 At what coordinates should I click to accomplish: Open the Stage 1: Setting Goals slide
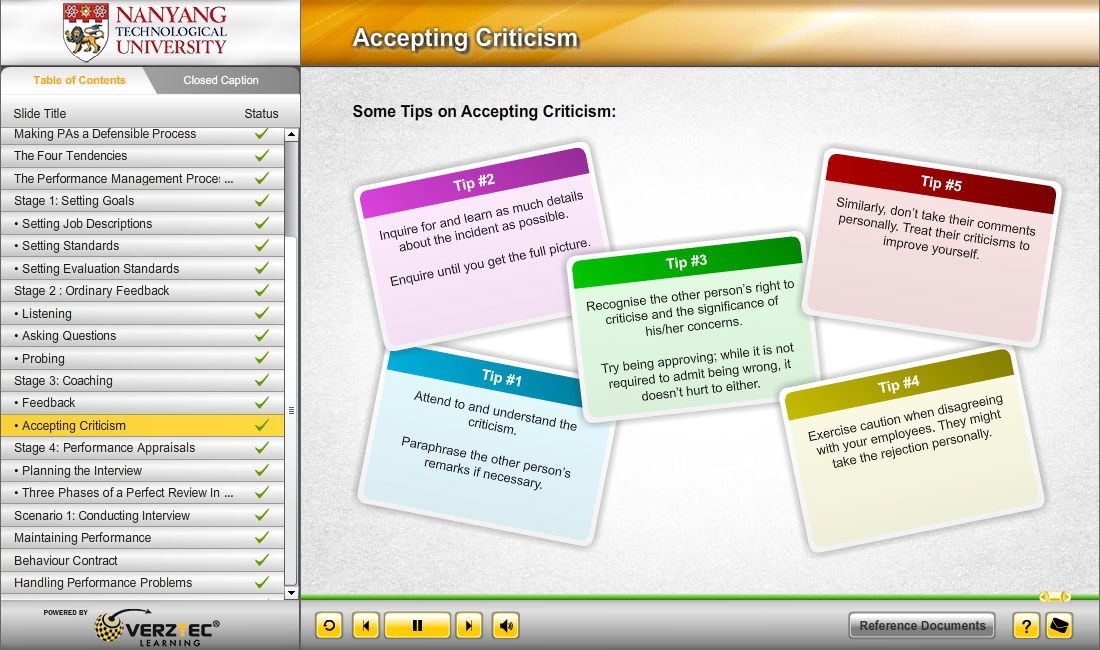pyautogui.click(x=74, y=201)
